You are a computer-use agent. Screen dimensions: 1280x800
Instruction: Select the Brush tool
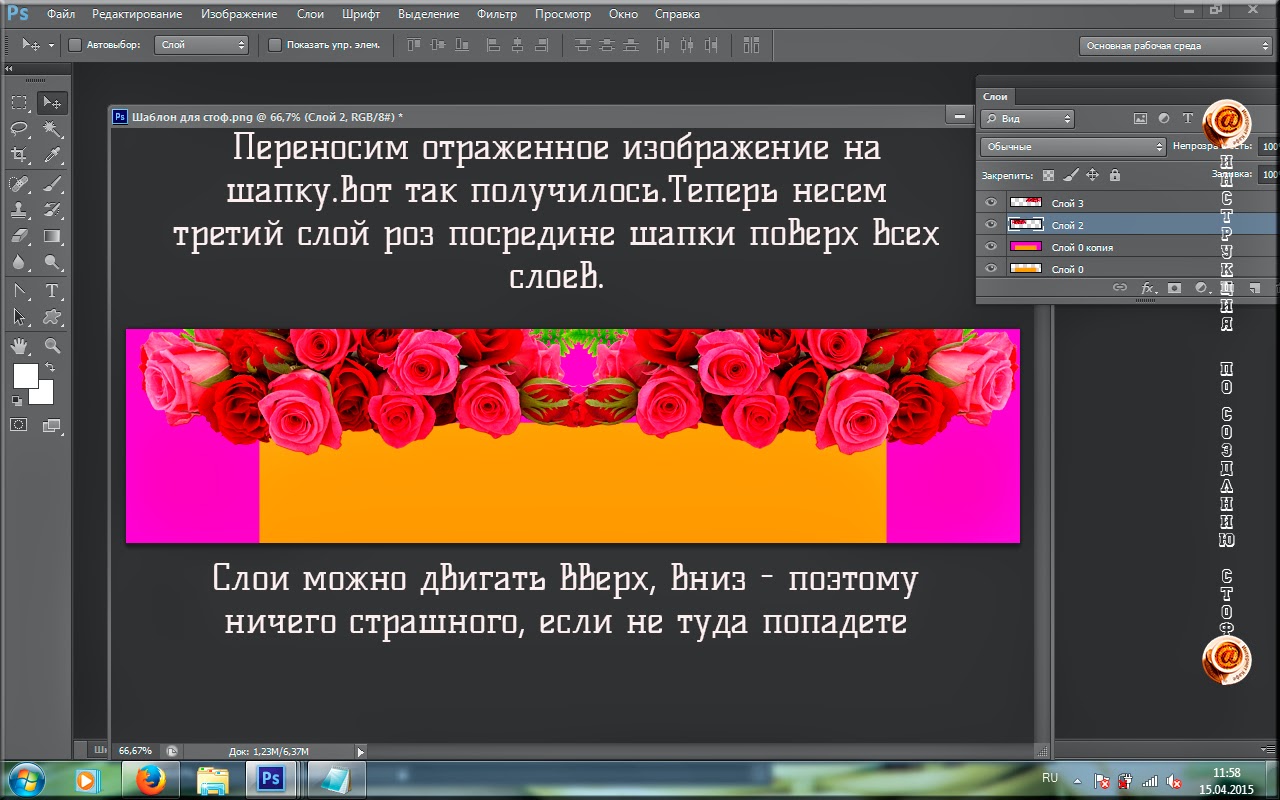52,184
